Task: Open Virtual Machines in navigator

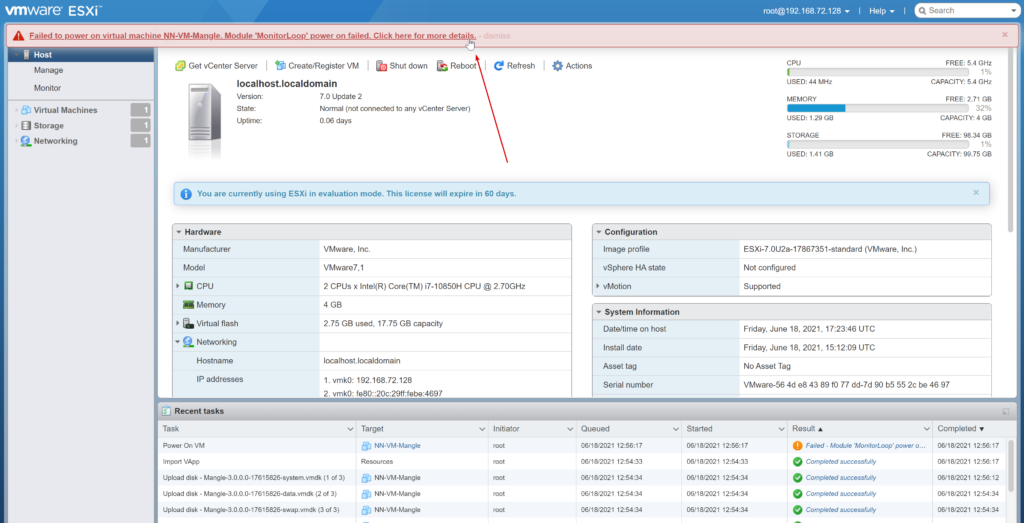Action: point(65,110)
